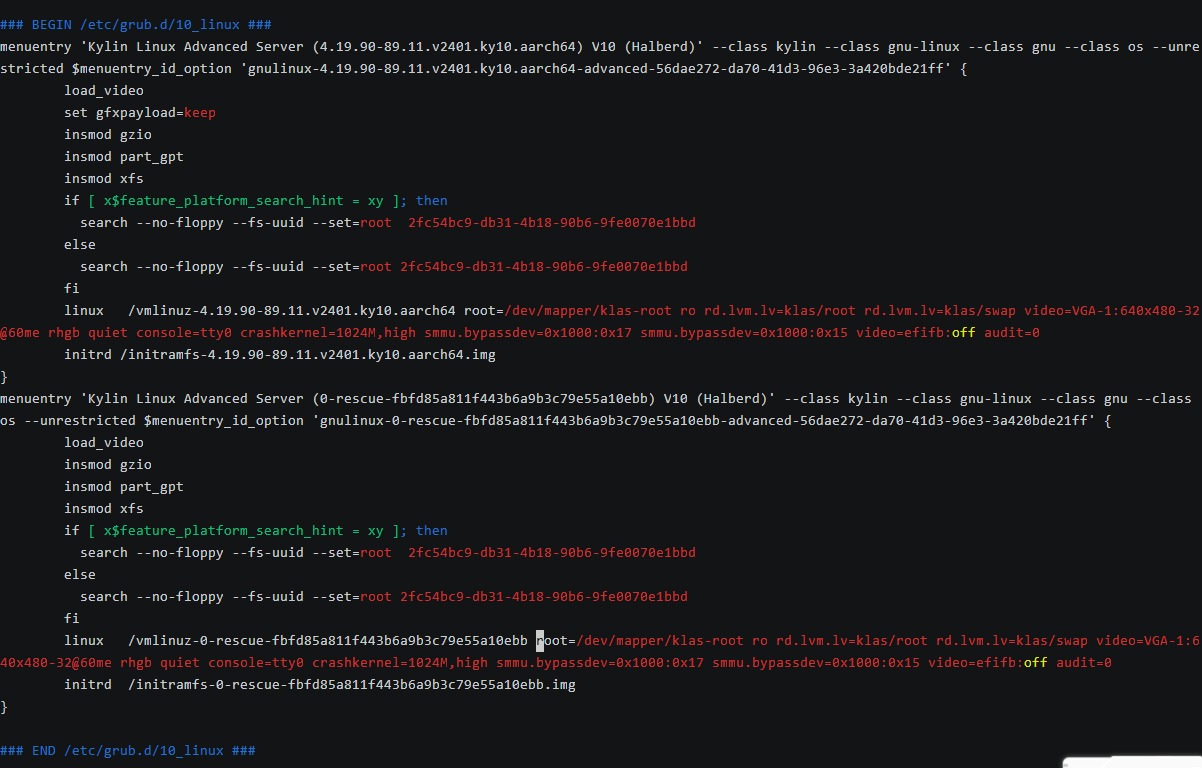1202x768 pixels.
Task: Place cursor on 'set gfxpayload=keep' line
Action: [x=140, y=113]
